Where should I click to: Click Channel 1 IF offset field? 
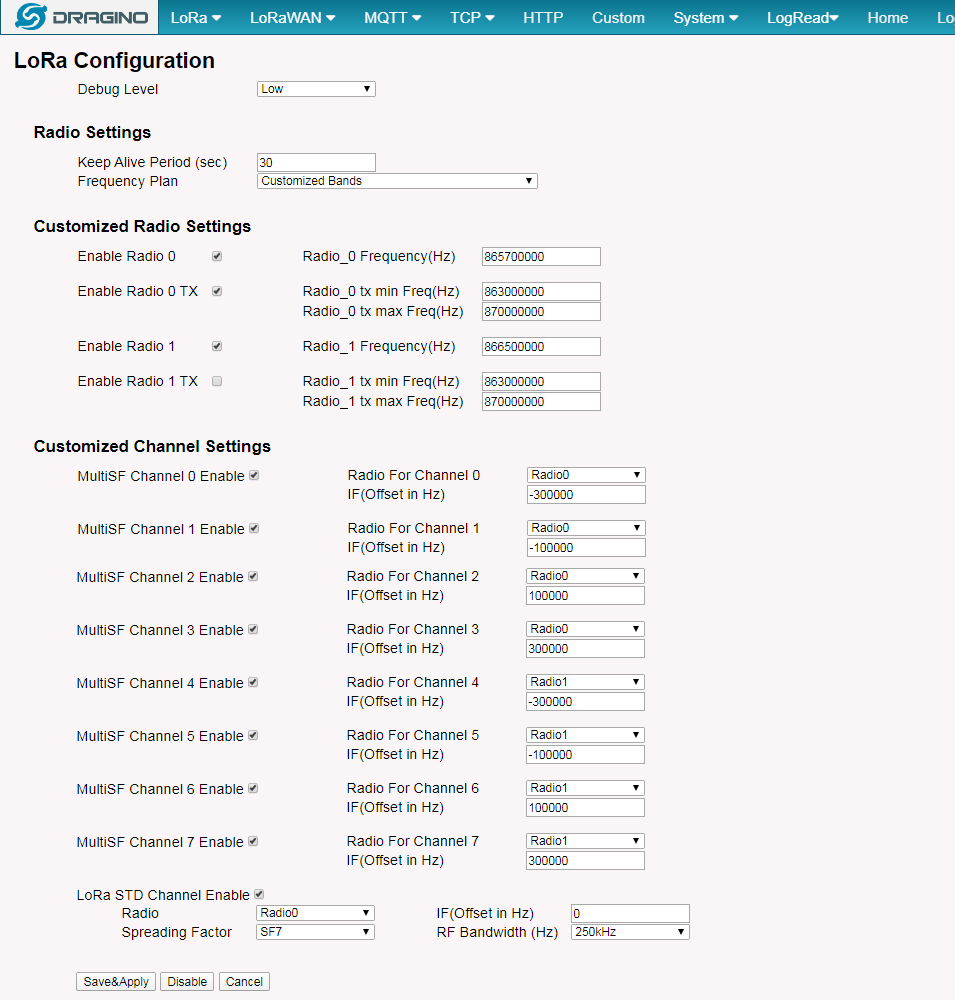tap(586, 548)
